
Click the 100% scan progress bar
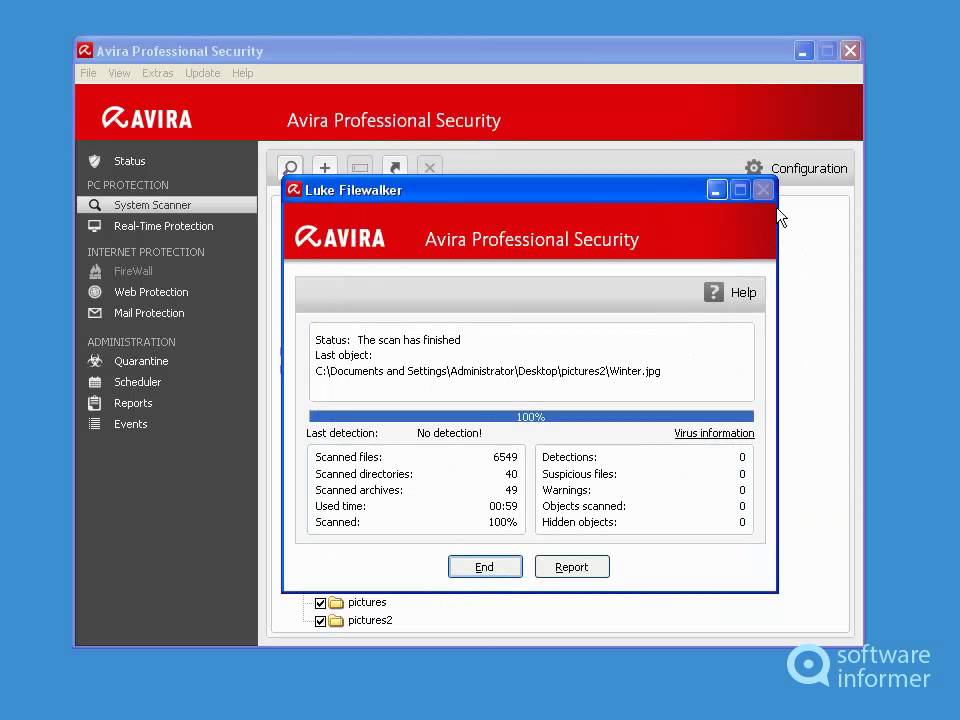point(531,416)
